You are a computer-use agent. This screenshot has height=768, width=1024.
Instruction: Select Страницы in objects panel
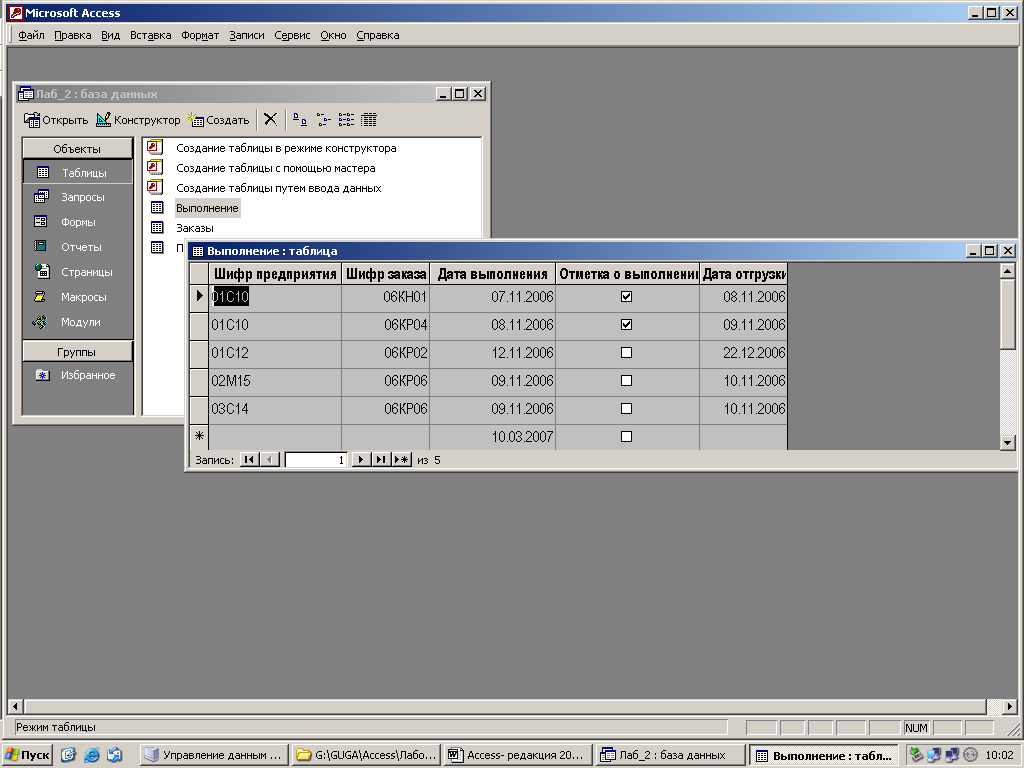pyautogui.click(x=78, y=272)
